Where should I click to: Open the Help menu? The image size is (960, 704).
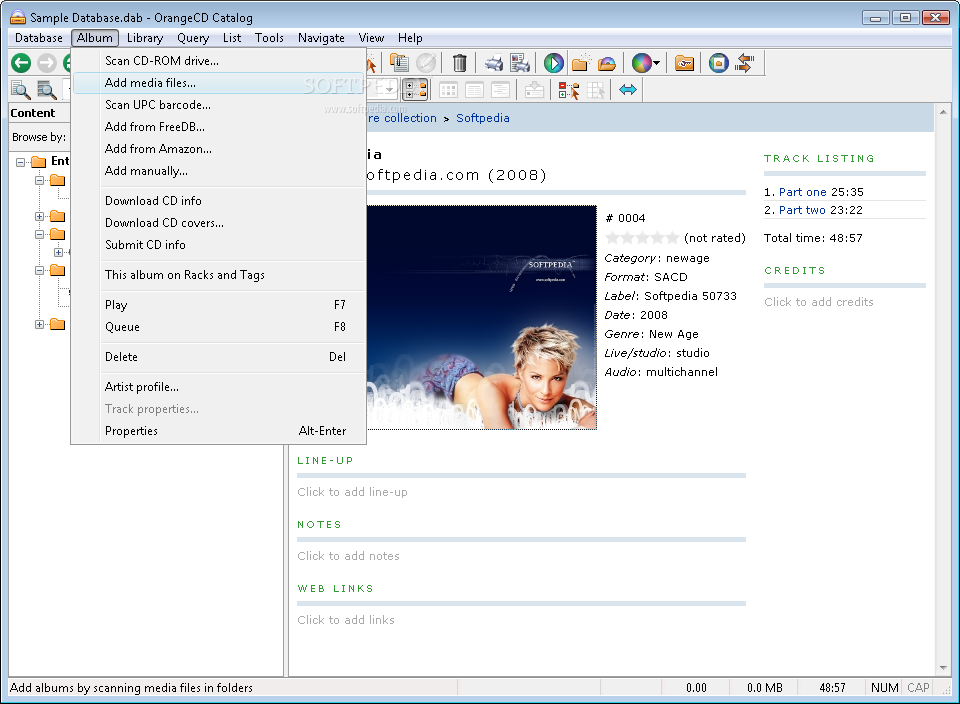pyautogui.click(x=410, y=38)
